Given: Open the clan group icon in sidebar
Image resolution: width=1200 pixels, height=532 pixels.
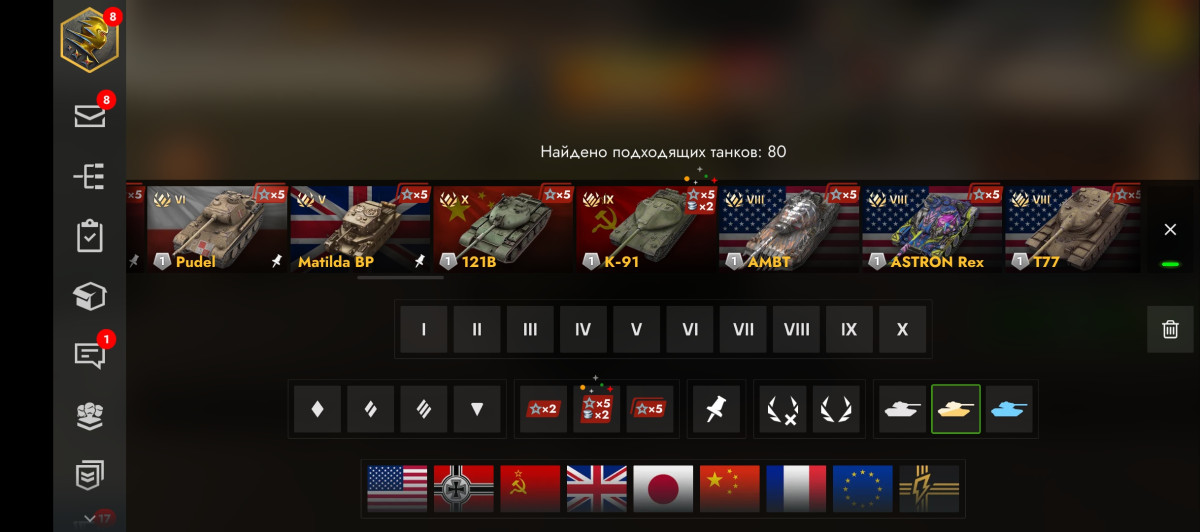Looking at the screenshot, I should pyautogui.click(x=90, y=416).
